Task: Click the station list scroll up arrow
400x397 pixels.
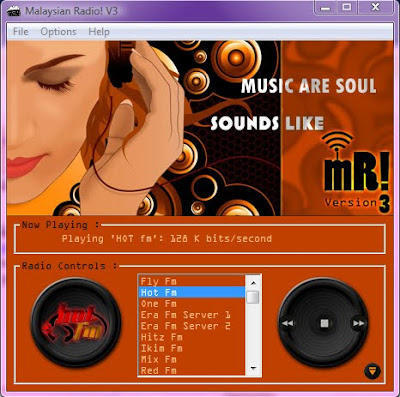Action: [x=253, y=283]
